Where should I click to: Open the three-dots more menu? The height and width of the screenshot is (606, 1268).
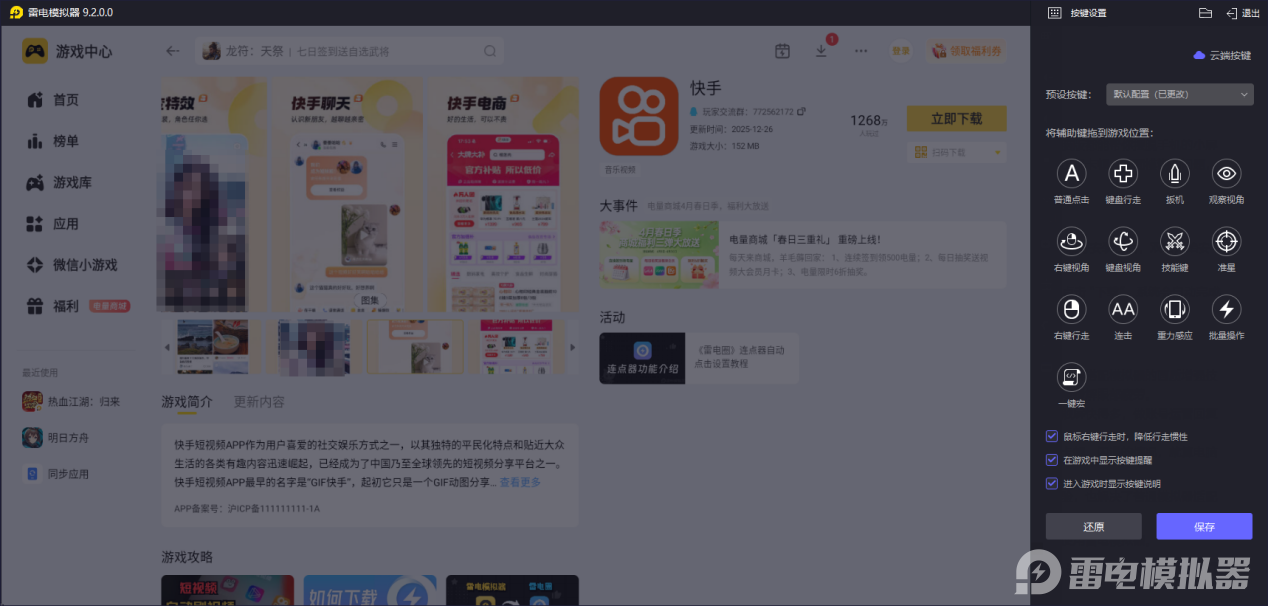[861, 51]
